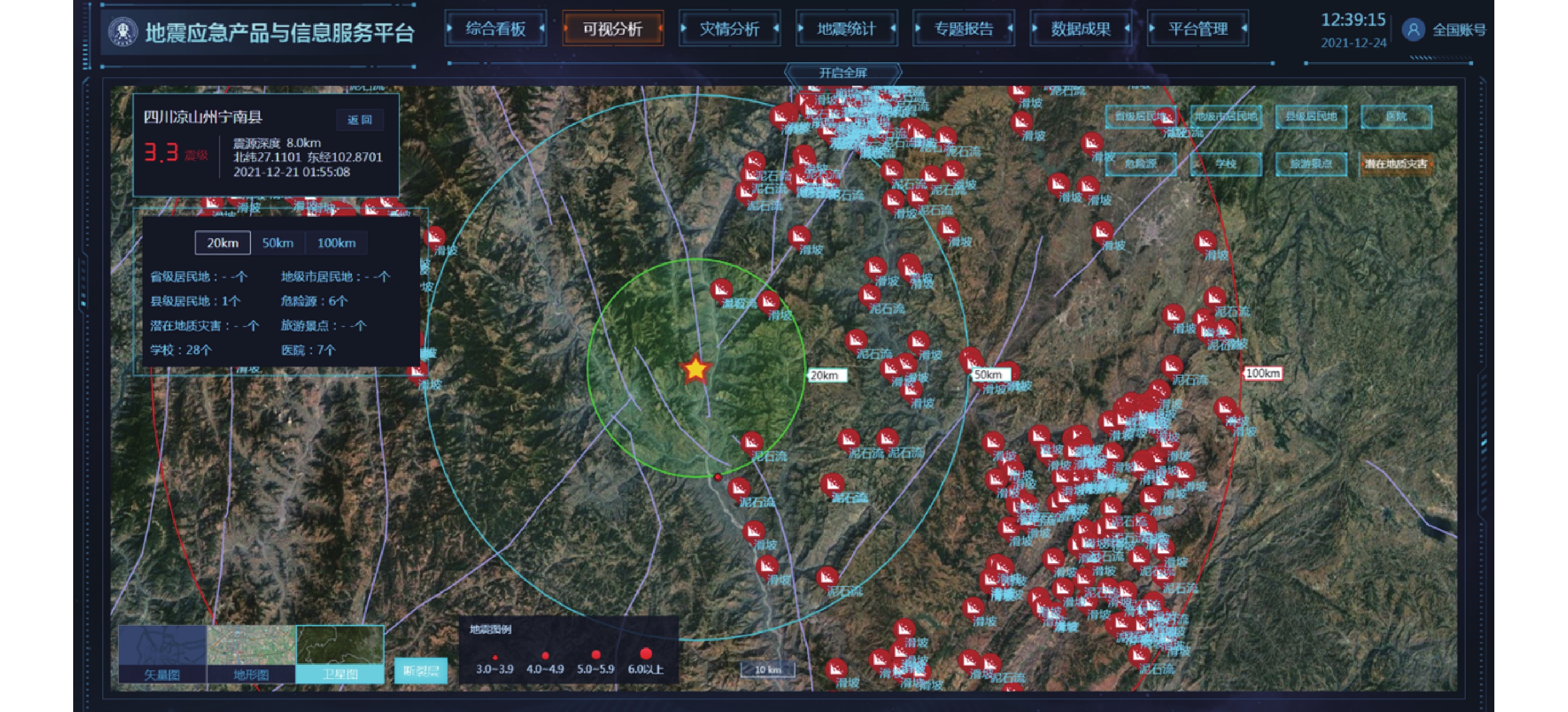Click the 3.3 magnitude value

tap(161, 152)
